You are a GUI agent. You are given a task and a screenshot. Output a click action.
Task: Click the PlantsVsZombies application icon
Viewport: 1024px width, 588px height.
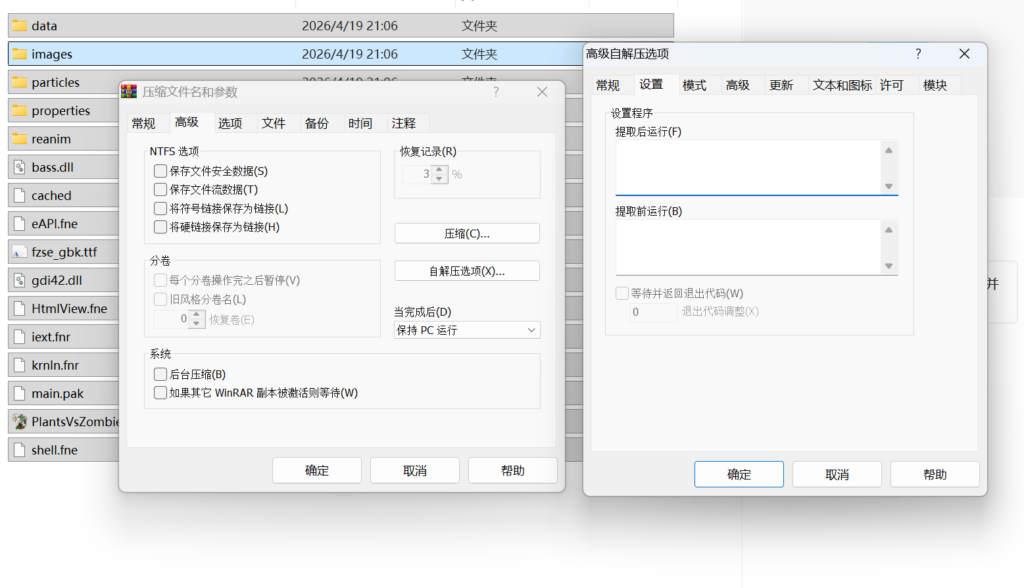[x=19, y=422]
